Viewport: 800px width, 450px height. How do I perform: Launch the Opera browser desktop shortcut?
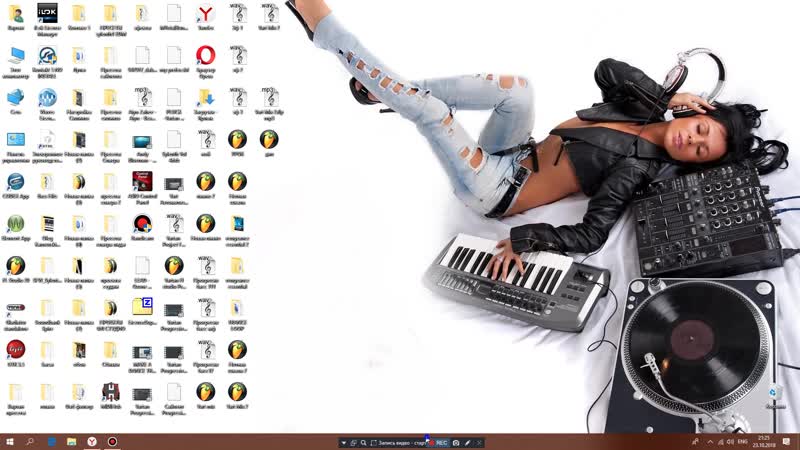206,56
